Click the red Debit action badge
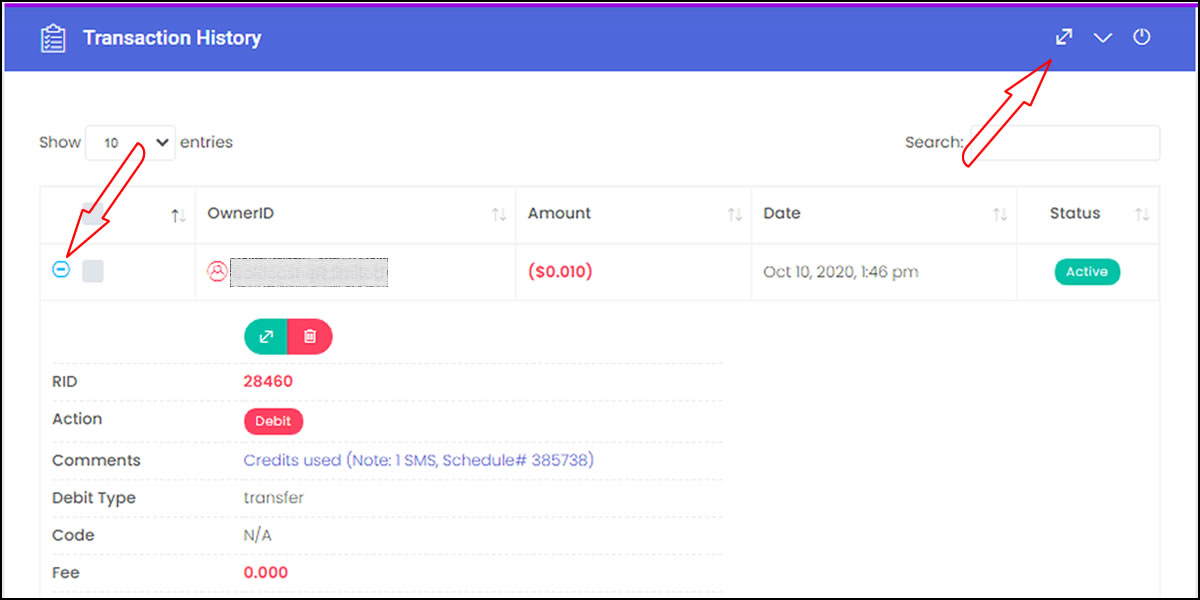 click(x=273, y=421)
